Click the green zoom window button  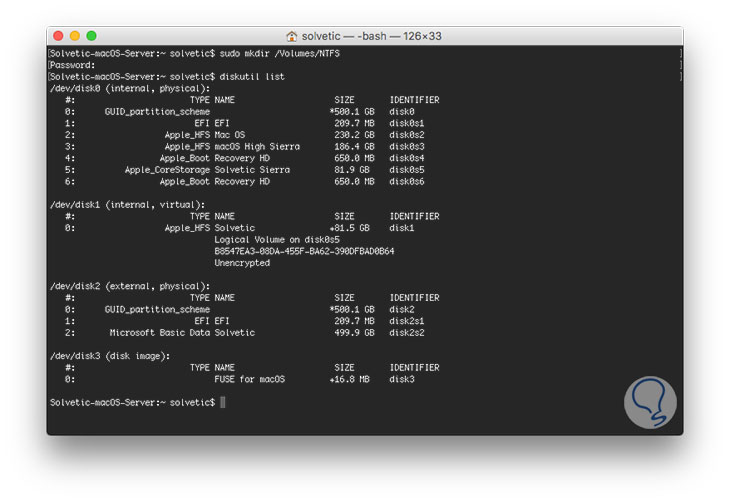[x=92, y=36]
